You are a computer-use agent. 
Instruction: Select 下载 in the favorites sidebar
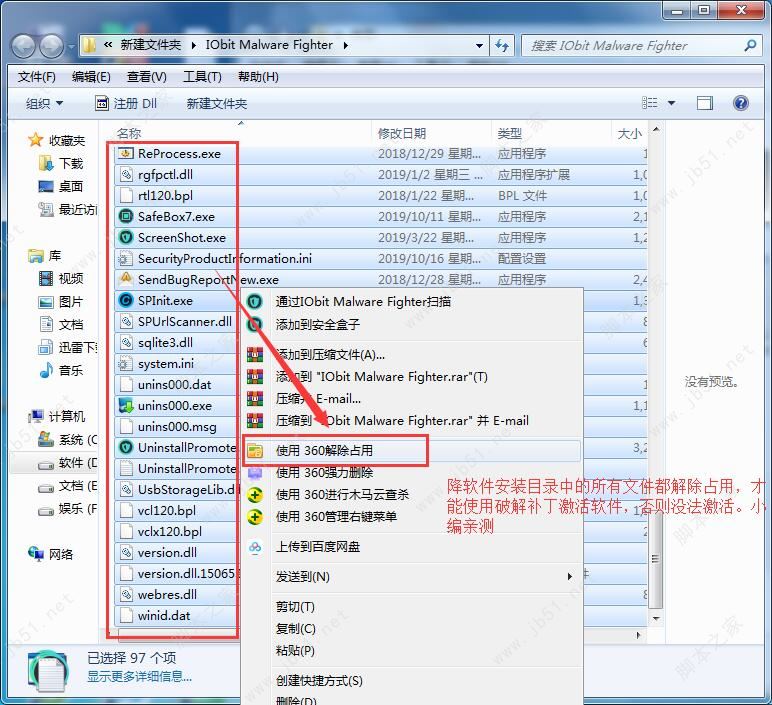(61, 163)
